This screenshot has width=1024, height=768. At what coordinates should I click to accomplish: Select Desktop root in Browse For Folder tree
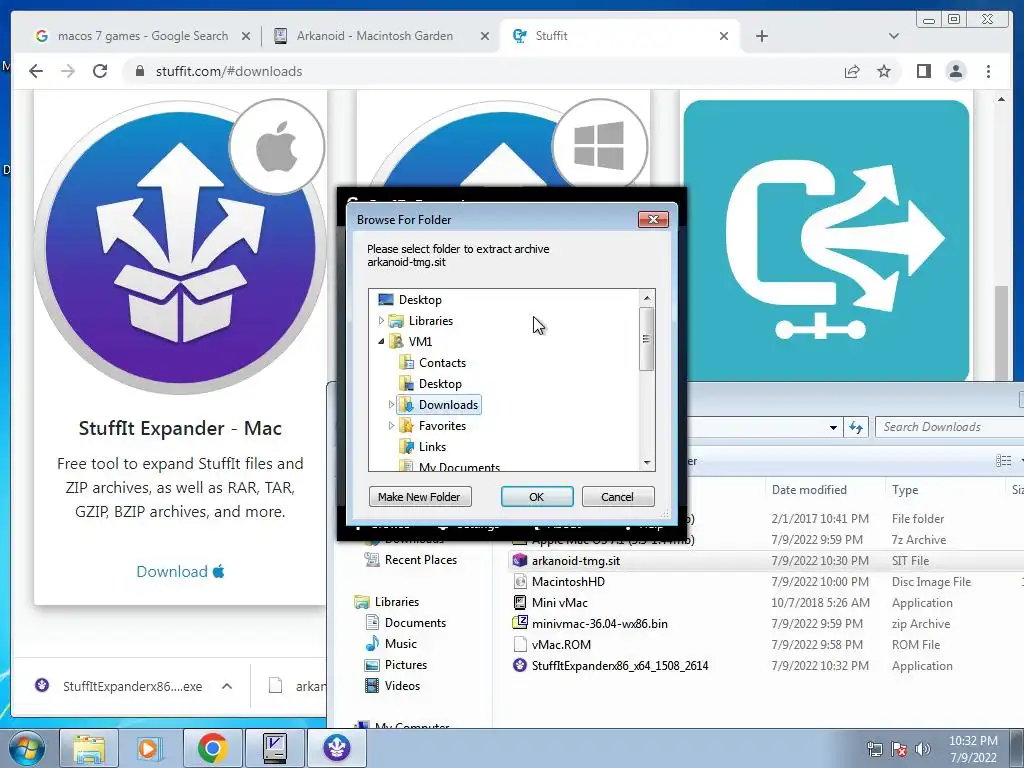[x=420, y=300]
